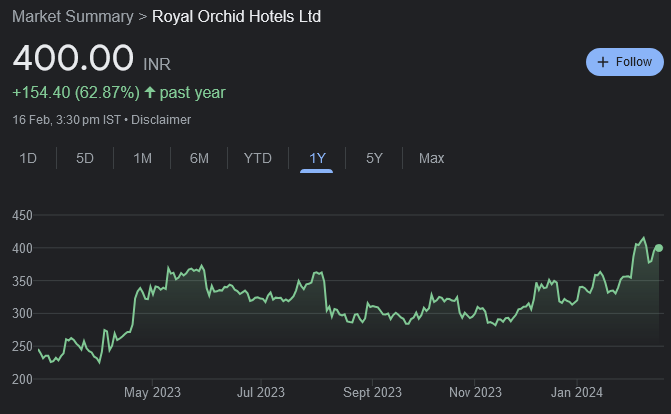Click the green up arrow next to past year
This screenshot has width=671, height=414.
pos(150,92)
